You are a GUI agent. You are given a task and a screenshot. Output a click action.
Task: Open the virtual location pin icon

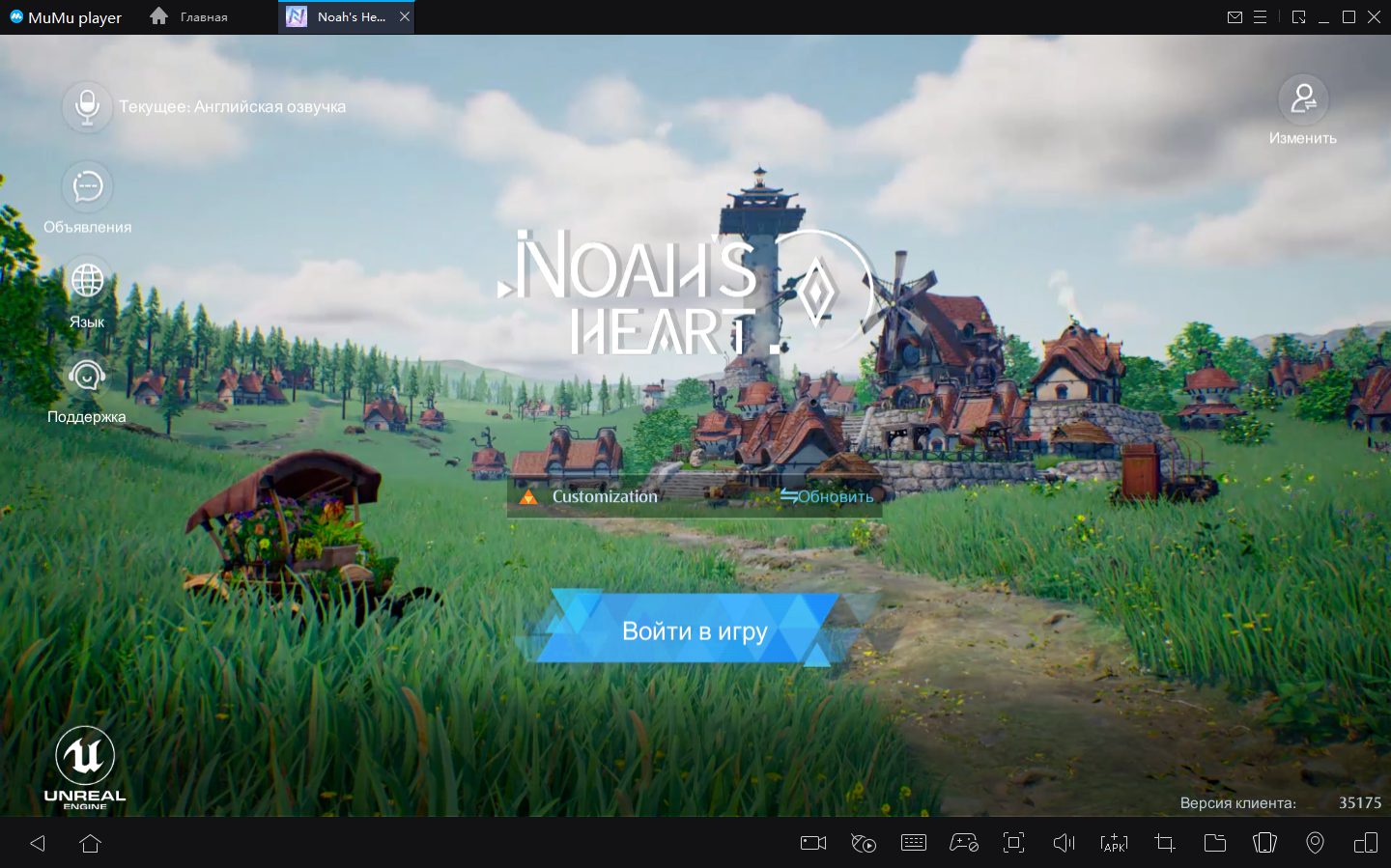tap(1315, 843)
